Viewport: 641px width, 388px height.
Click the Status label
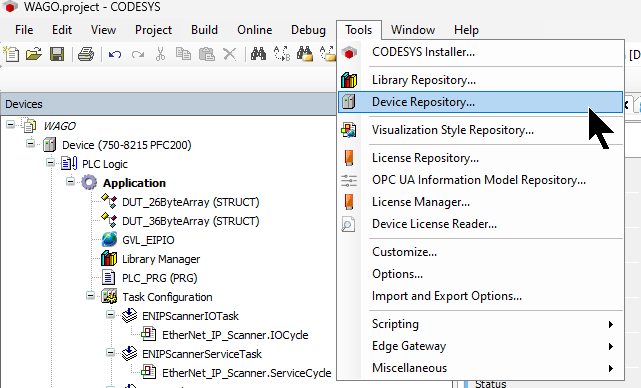coord(491,384)
